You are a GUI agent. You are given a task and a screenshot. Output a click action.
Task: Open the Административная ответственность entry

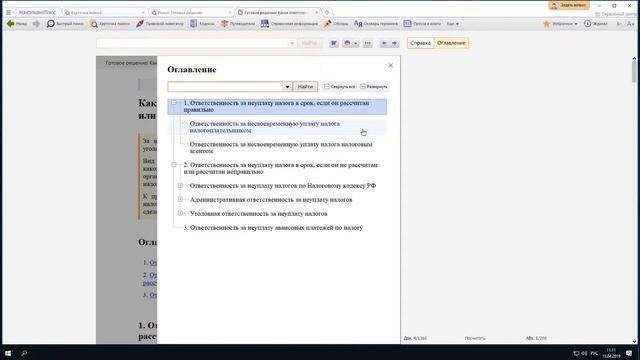(271, 200)
